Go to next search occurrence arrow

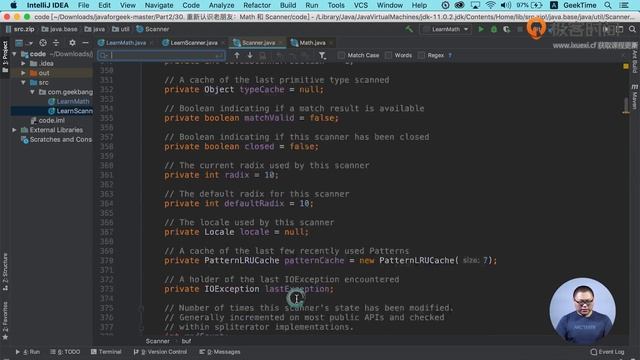pos(250,55)
